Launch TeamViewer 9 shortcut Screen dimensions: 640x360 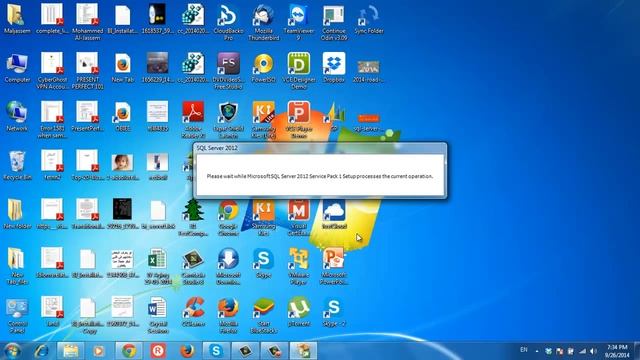299,22
